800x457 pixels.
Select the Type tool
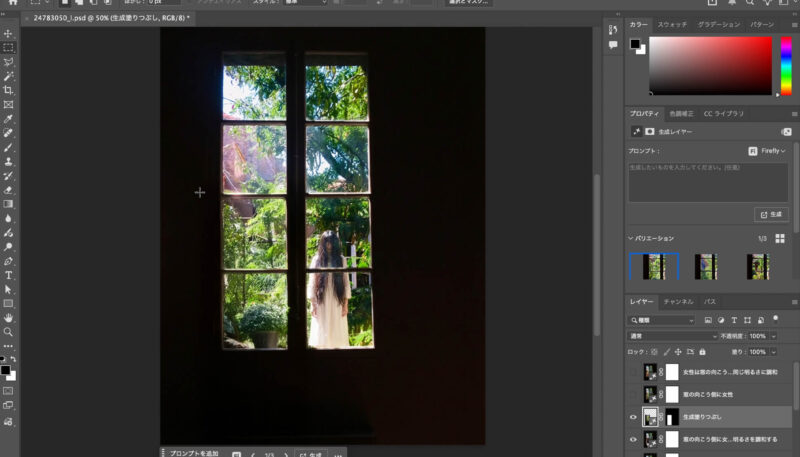9,275
